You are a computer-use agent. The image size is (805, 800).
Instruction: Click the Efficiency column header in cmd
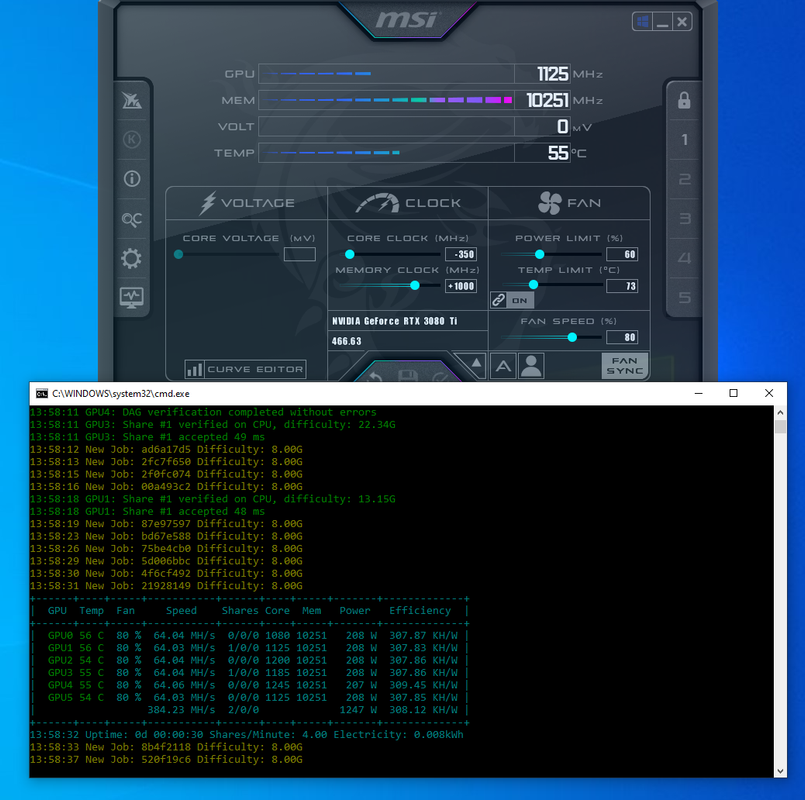coord(420,611)
